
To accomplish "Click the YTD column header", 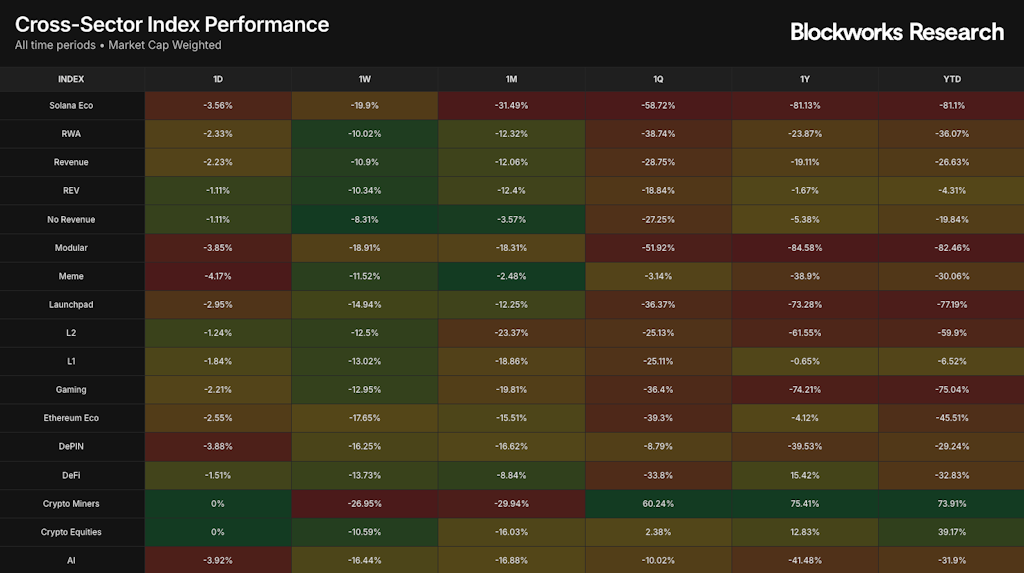I will [951, 78].
